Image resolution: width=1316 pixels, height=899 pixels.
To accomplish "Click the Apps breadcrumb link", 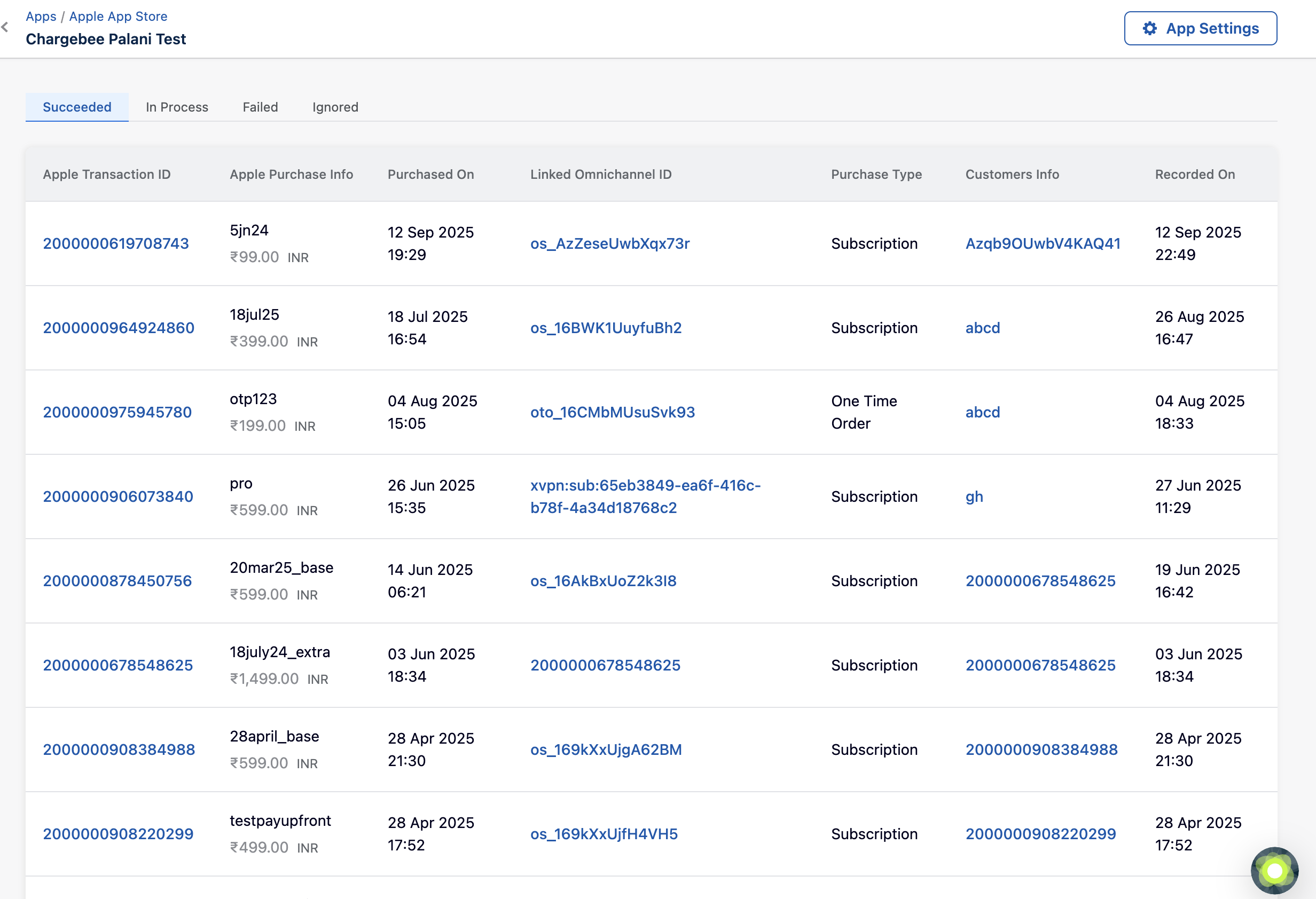I will (x=41, y=17).
